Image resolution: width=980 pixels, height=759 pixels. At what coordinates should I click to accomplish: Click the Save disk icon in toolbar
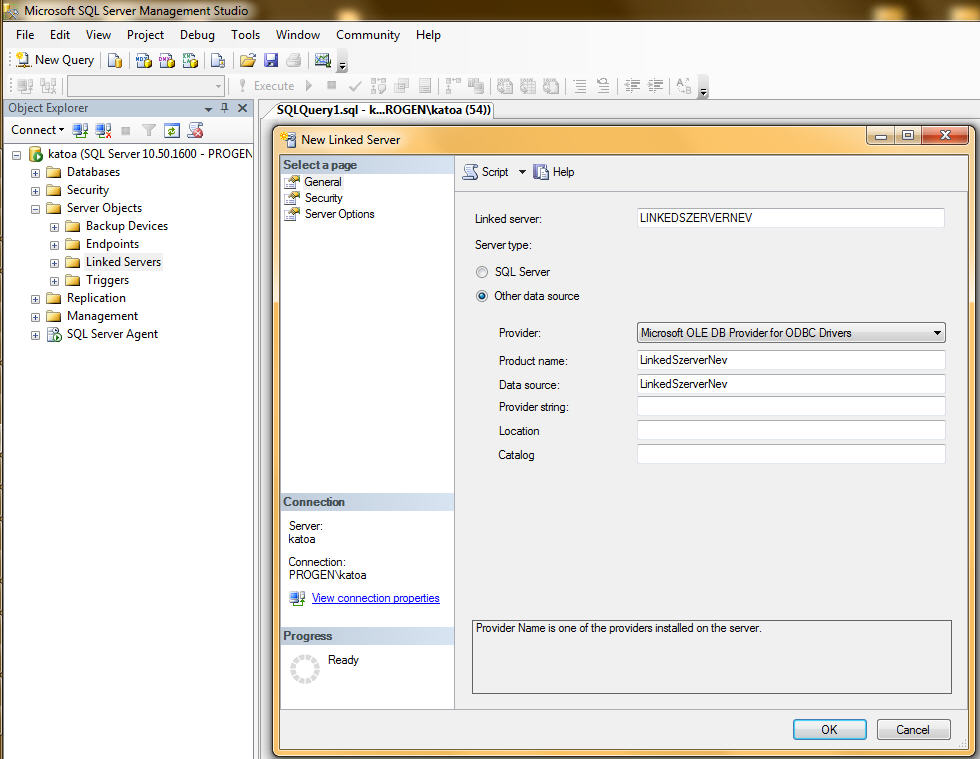pos(271,60)
